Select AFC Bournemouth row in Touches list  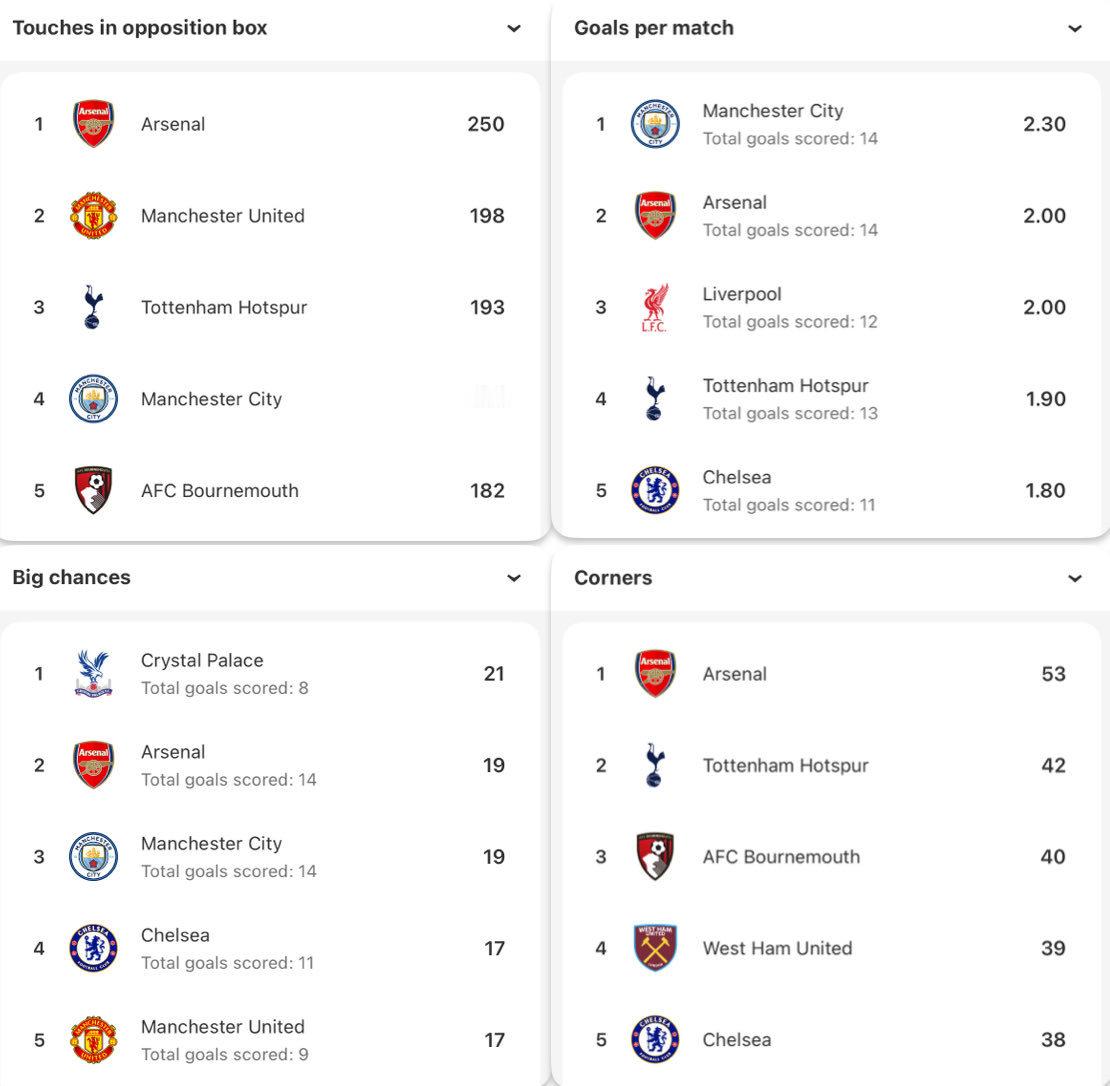tap(220, 490)
